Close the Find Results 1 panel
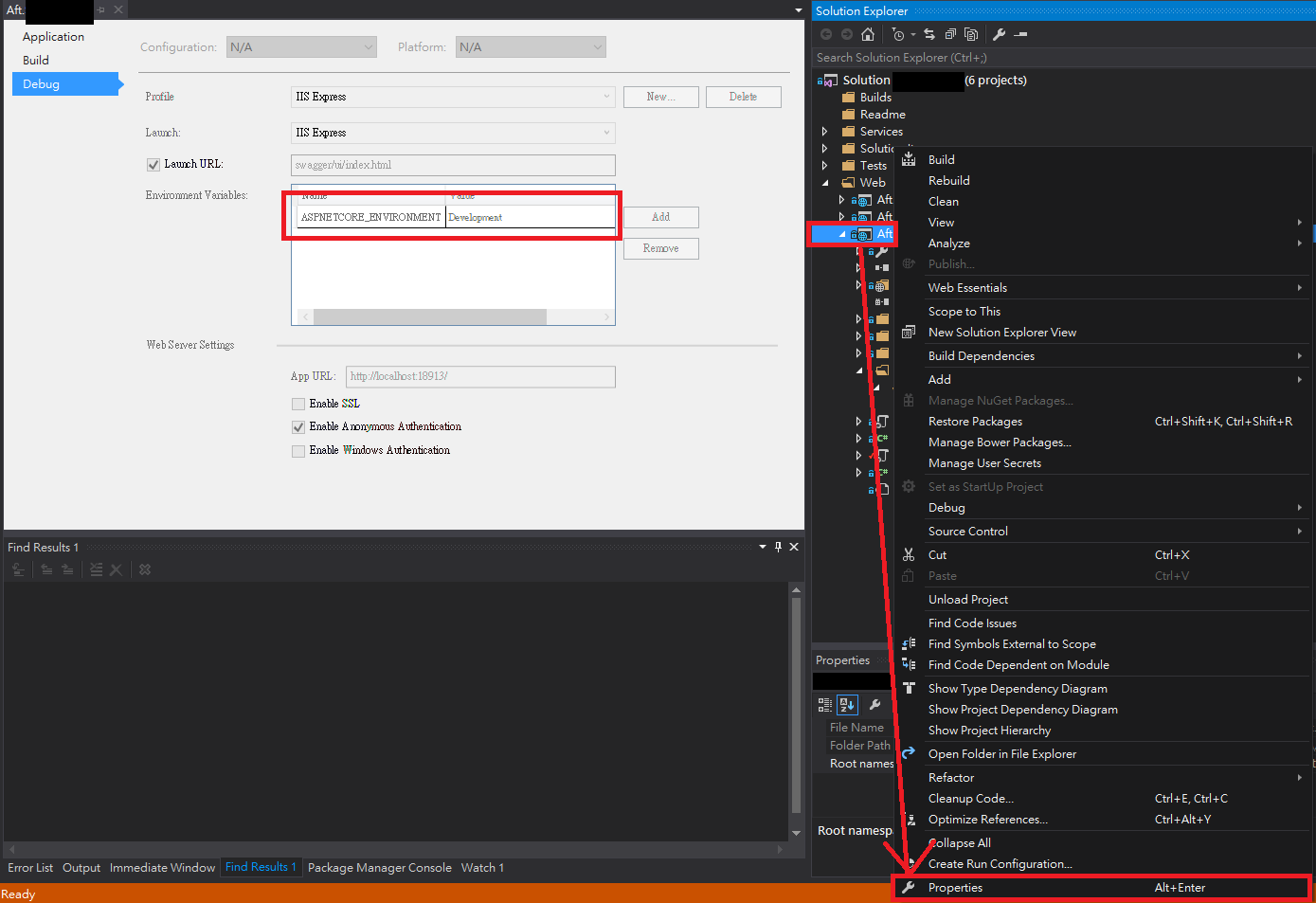The image size is (1316, 903). click(794, 547)
